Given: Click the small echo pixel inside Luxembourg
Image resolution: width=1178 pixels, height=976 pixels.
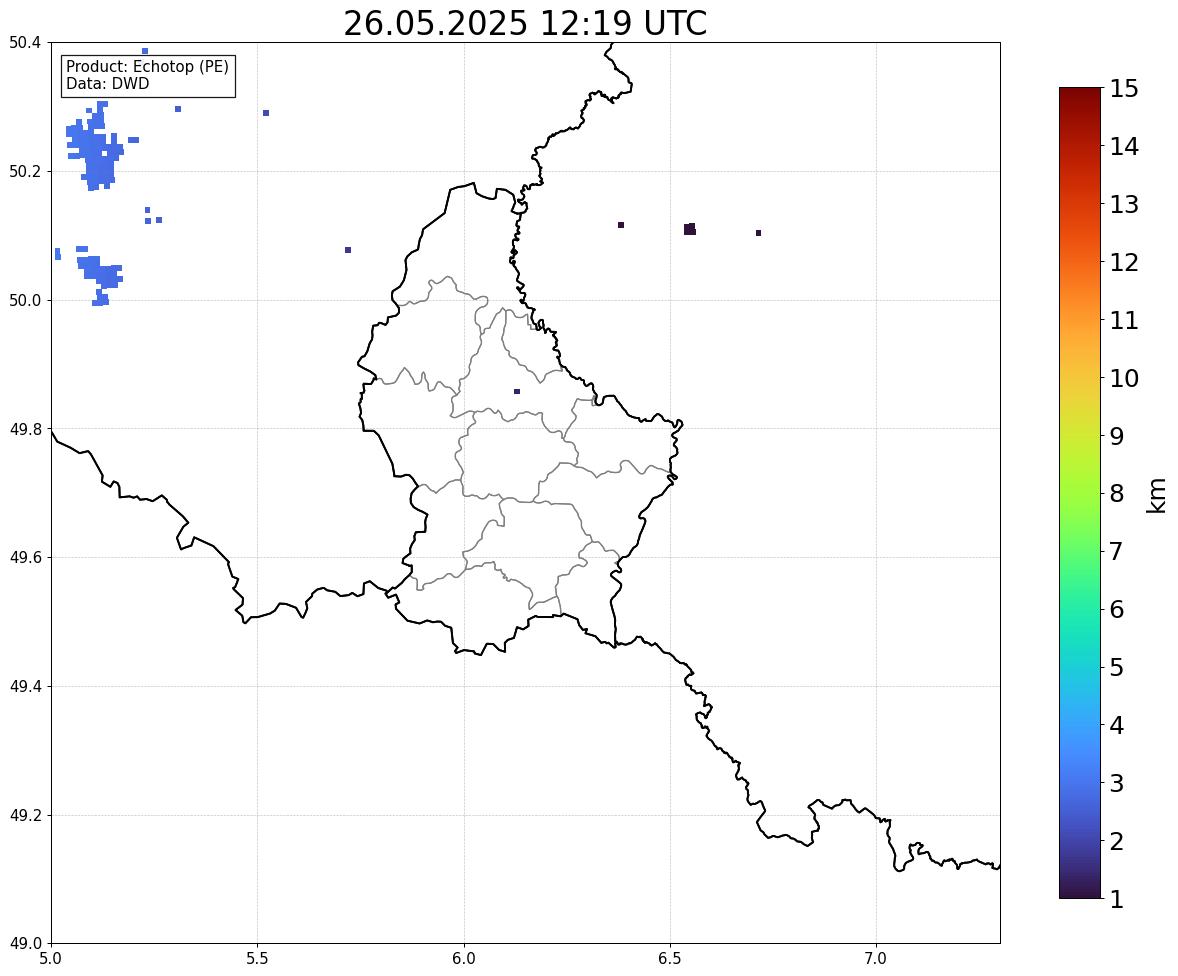Looking at the screenshot, I should click(x=517, y=391).
